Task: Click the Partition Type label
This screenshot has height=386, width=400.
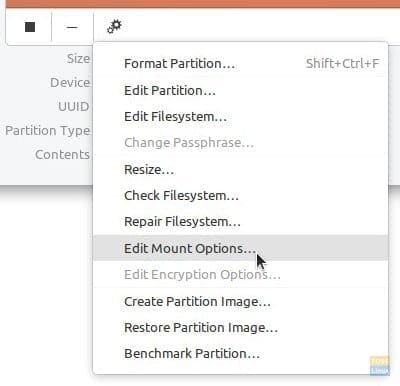Action: pos(48,131)
